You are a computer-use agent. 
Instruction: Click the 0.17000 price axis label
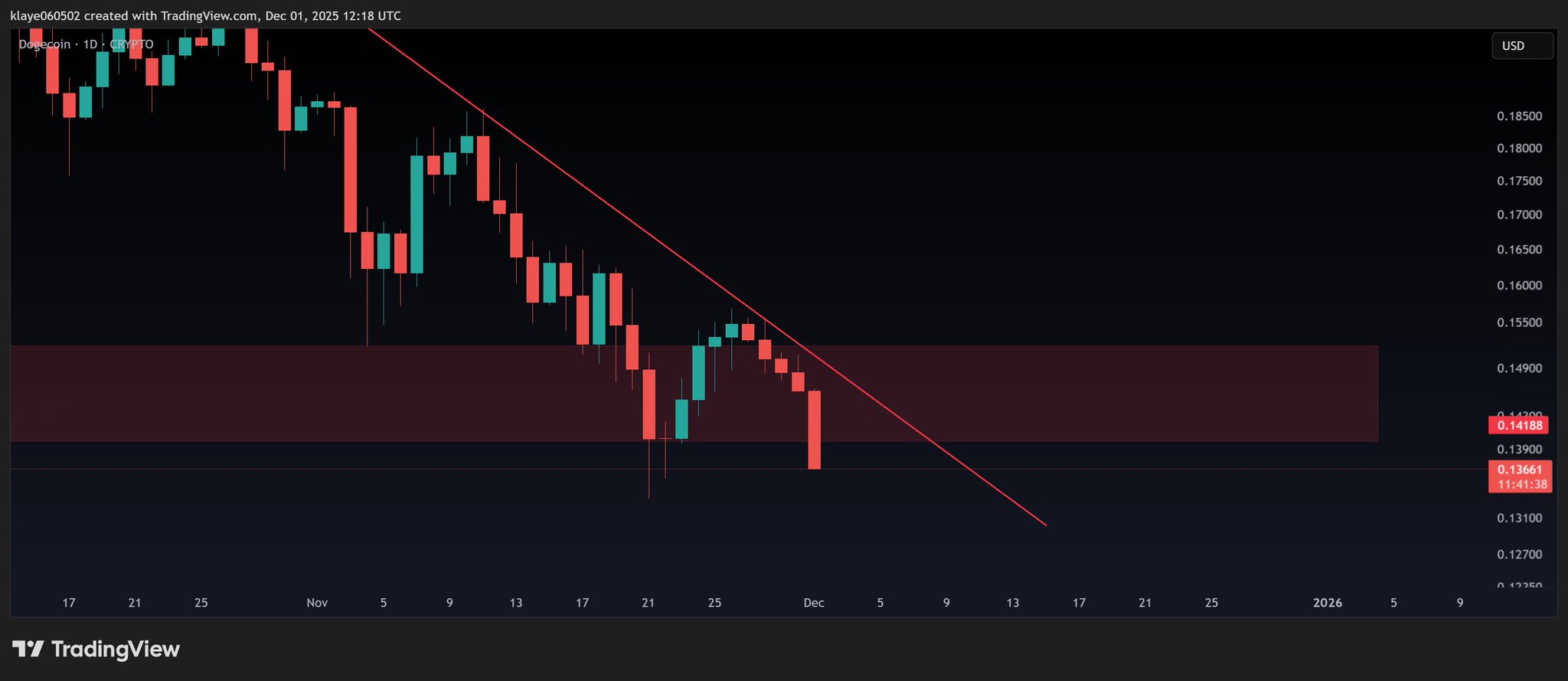pos(1519,215)
